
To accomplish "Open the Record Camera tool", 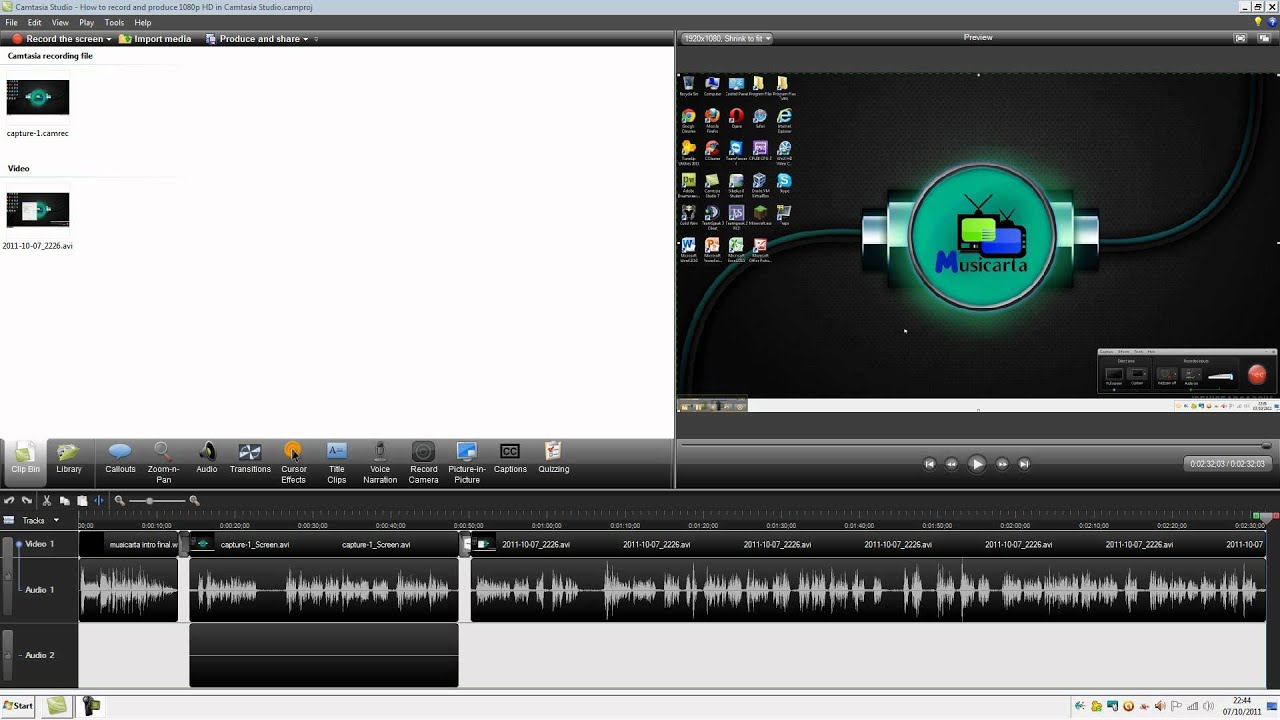I will [x=424, y=462].
